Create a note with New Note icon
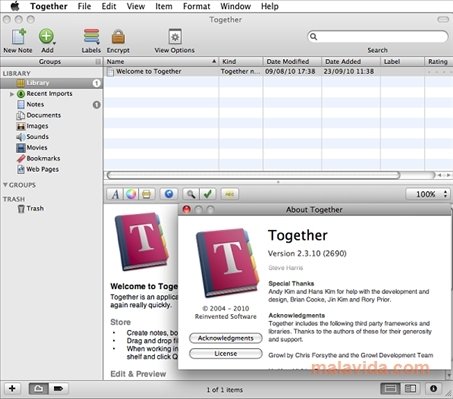 click(x=19, y=37)
